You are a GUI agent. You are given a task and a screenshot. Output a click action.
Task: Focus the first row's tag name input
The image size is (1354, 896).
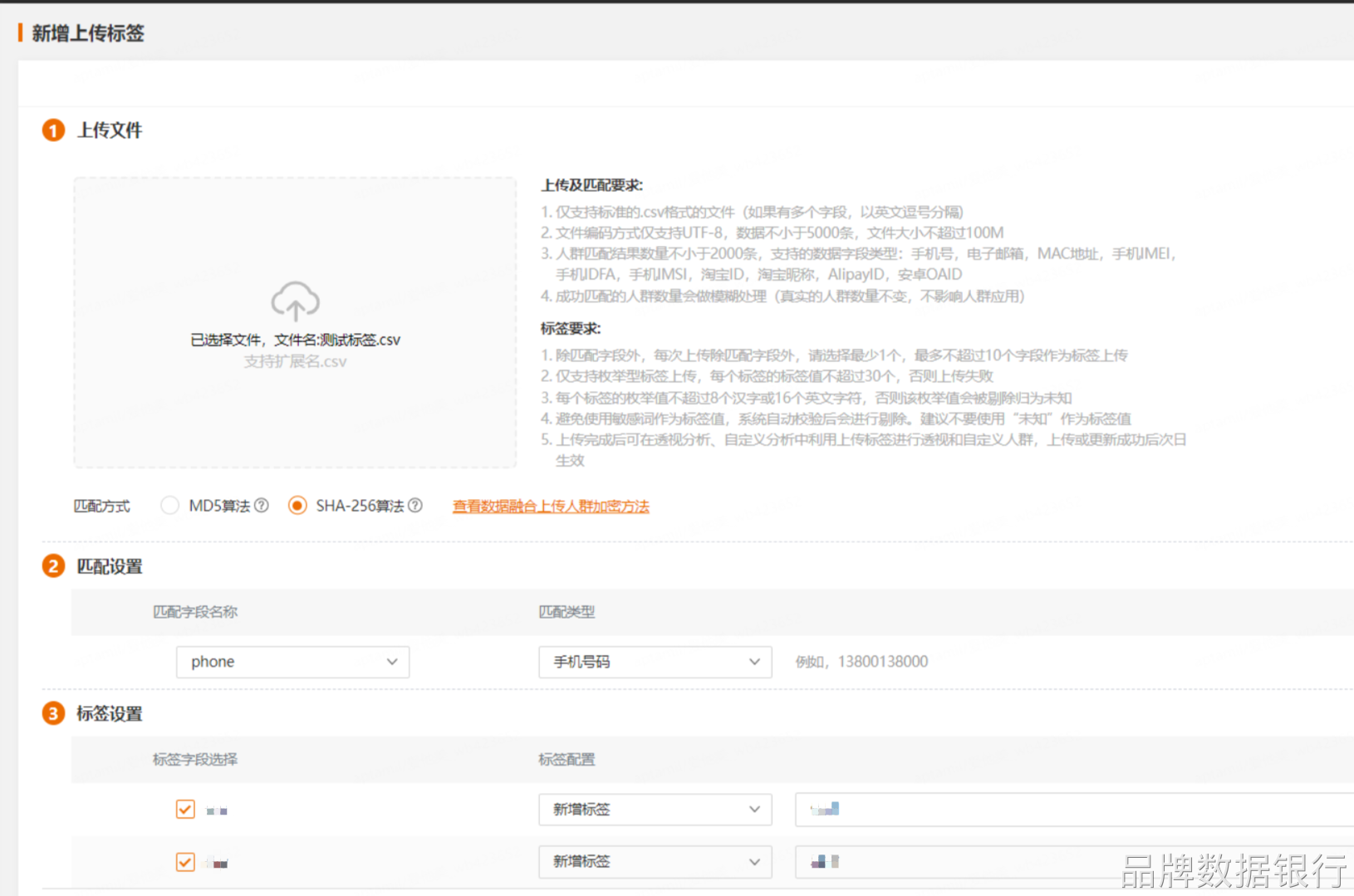[1074, 810]
